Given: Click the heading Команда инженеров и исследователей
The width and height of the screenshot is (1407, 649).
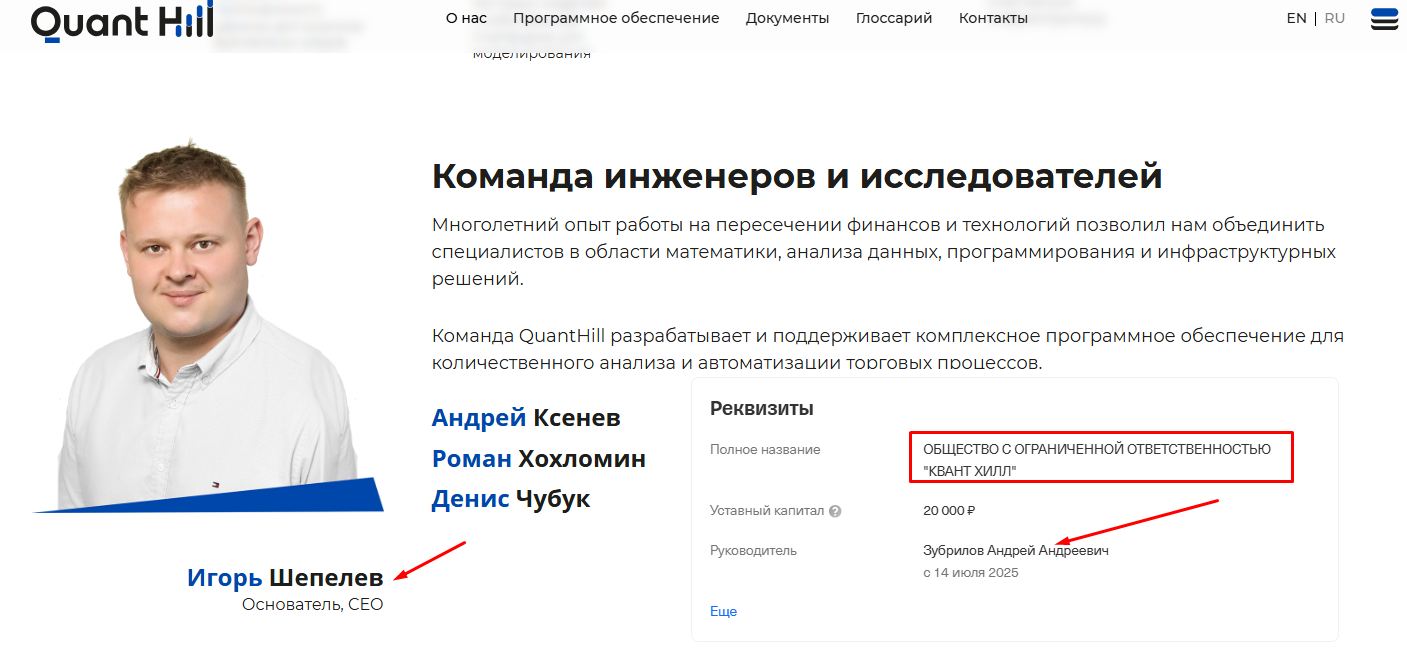Looking at the screenshot, I should [797, 176].
